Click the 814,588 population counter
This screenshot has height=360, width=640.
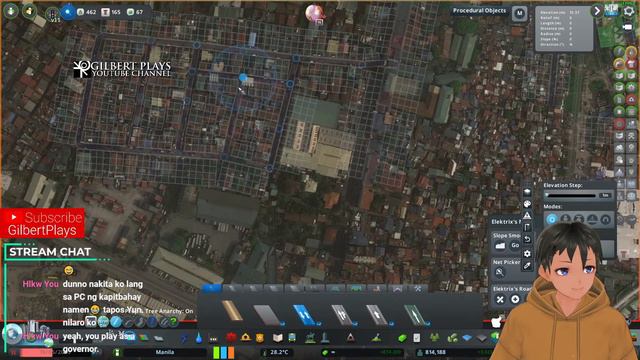435,352
